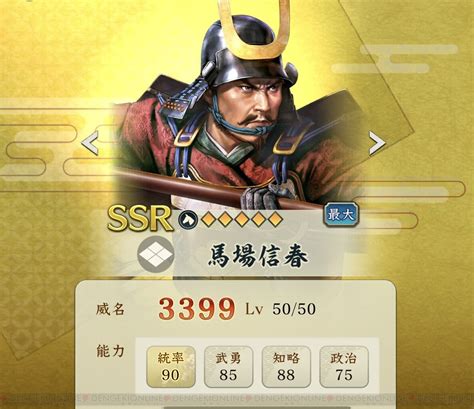Tap the last orange rank diamond
This screenshot has width=474, height=409.
[275, 219]
